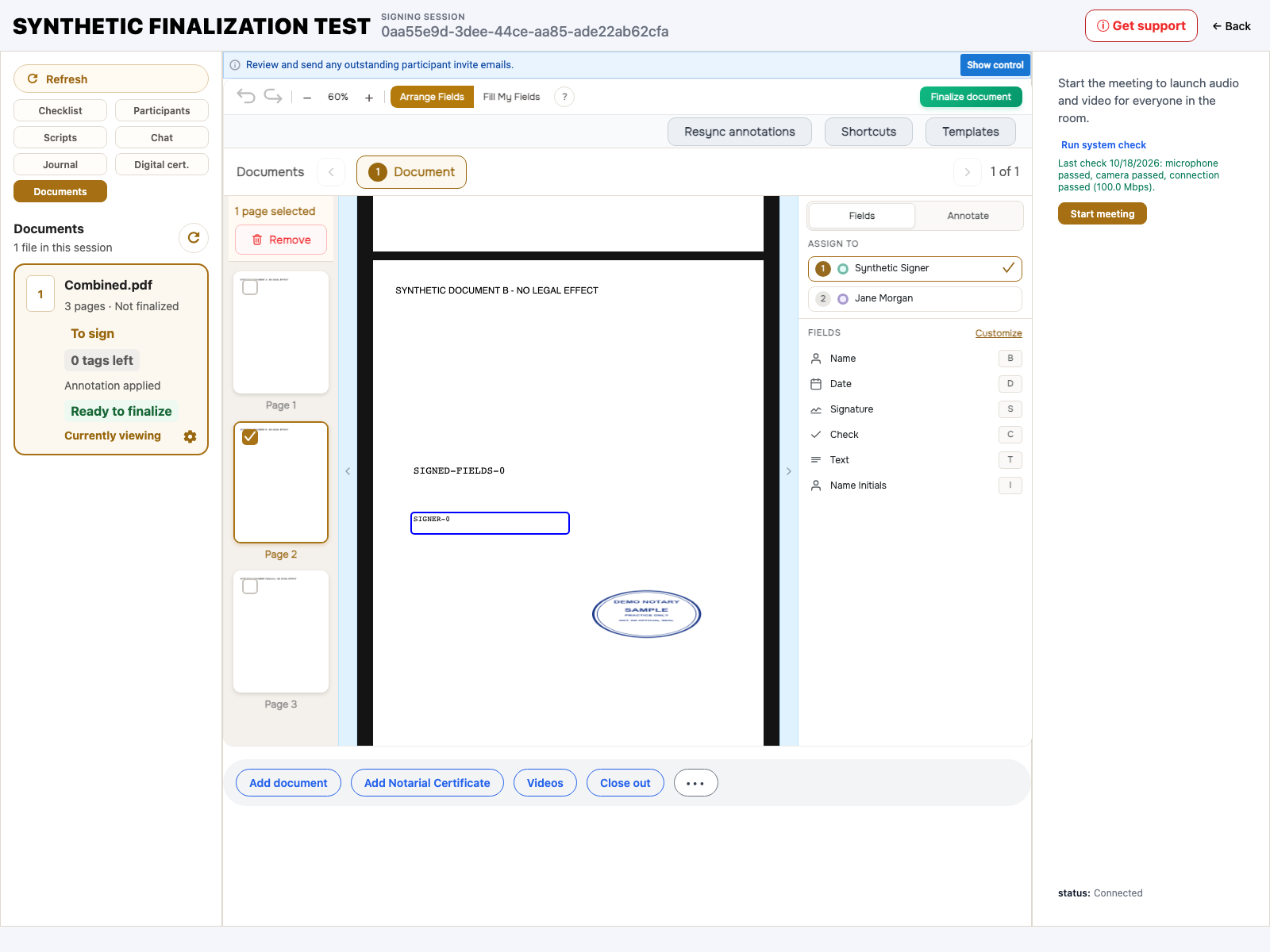Zoom in with the plus icon

tap(369, 98)
